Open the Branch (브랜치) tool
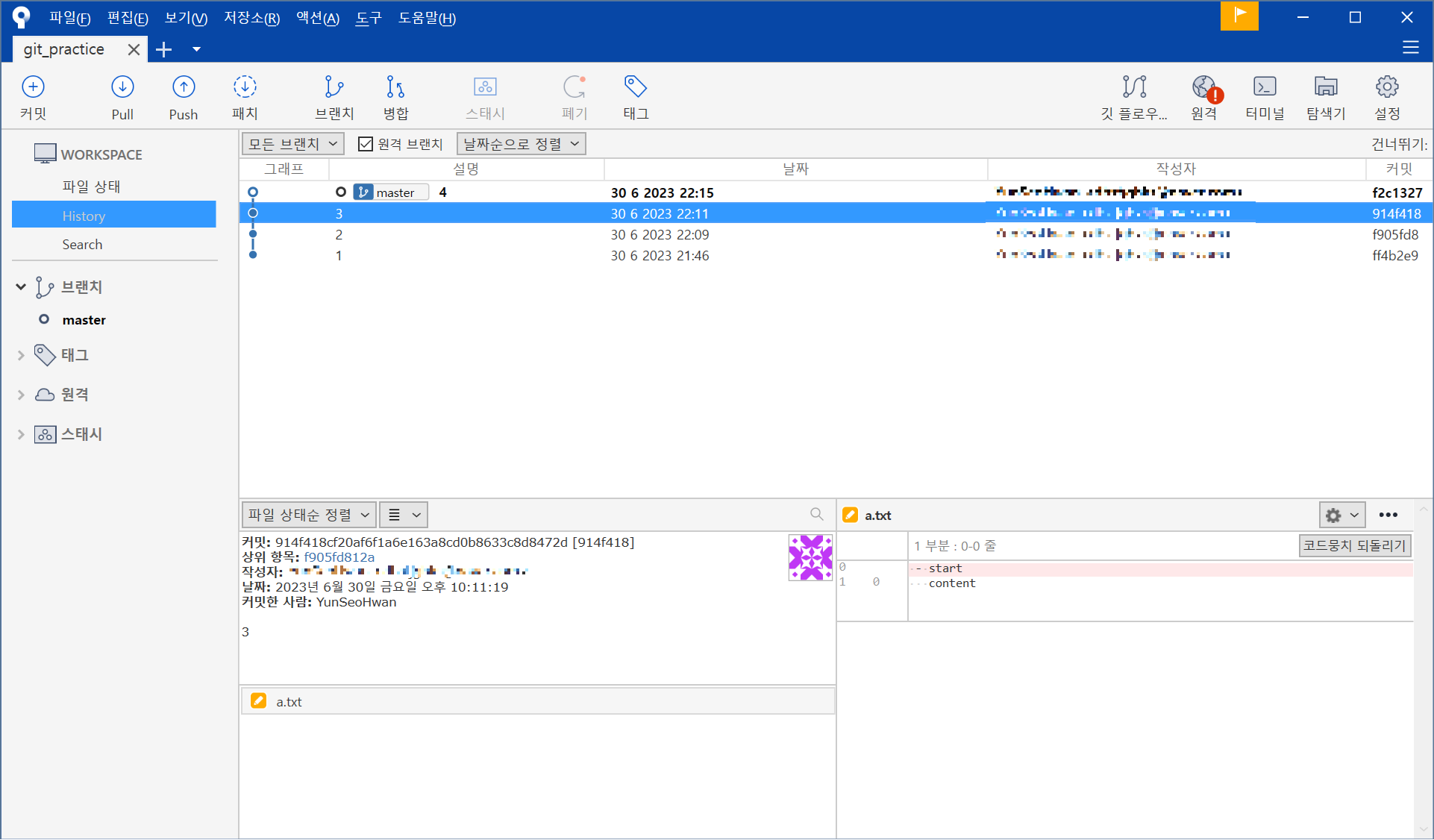1434x840 pixels. (x=334, y=97)
